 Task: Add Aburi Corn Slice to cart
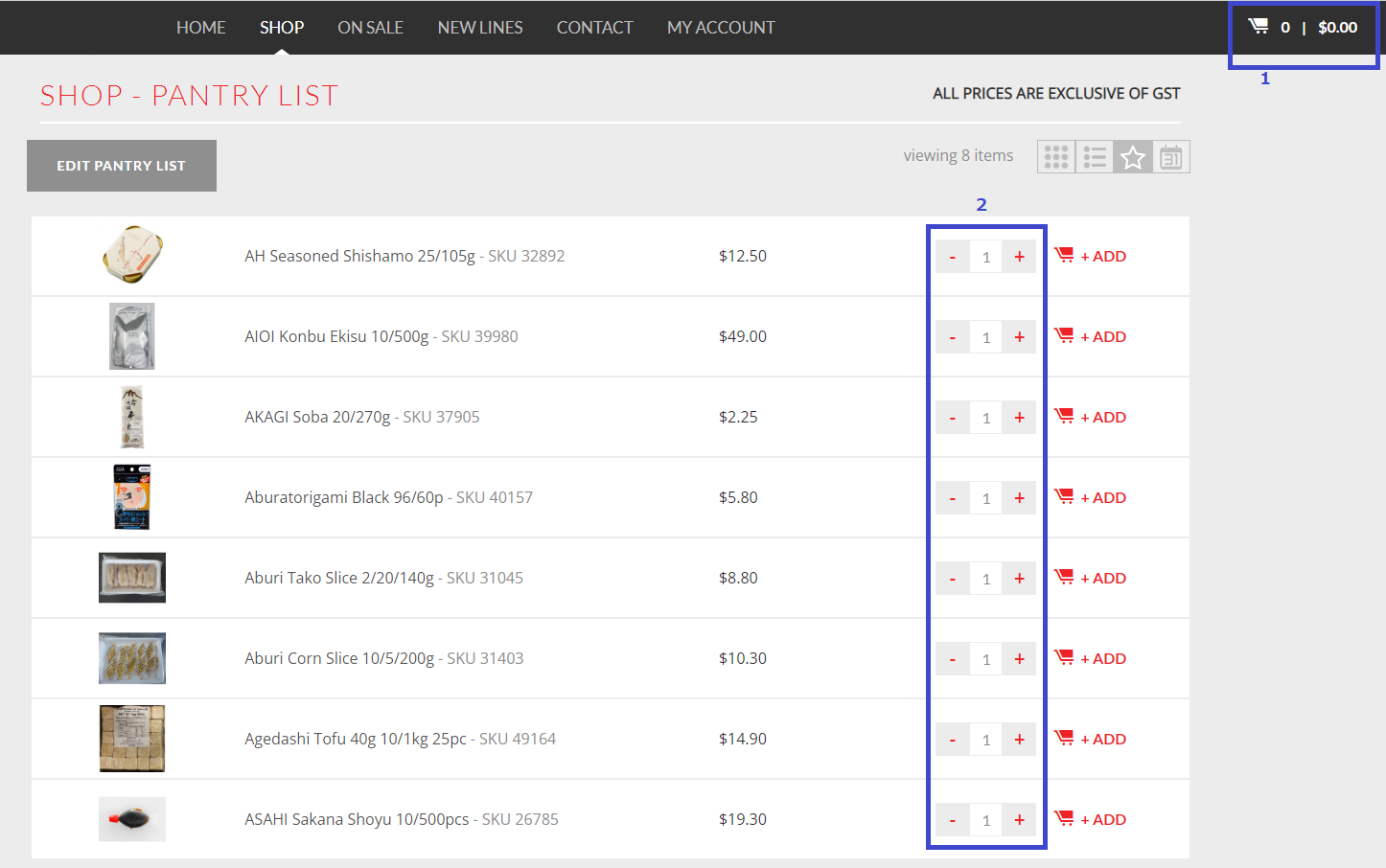tap(1091, 658)
